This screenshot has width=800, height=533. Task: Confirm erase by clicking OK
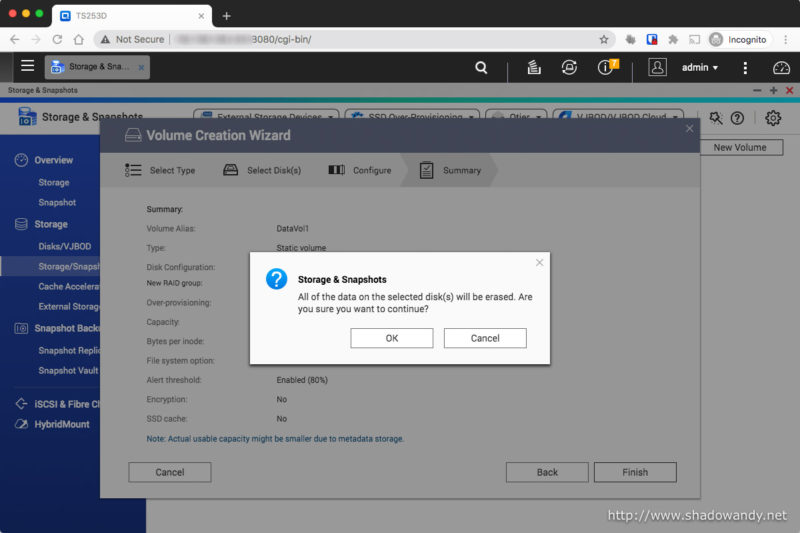tap(392, 338)
